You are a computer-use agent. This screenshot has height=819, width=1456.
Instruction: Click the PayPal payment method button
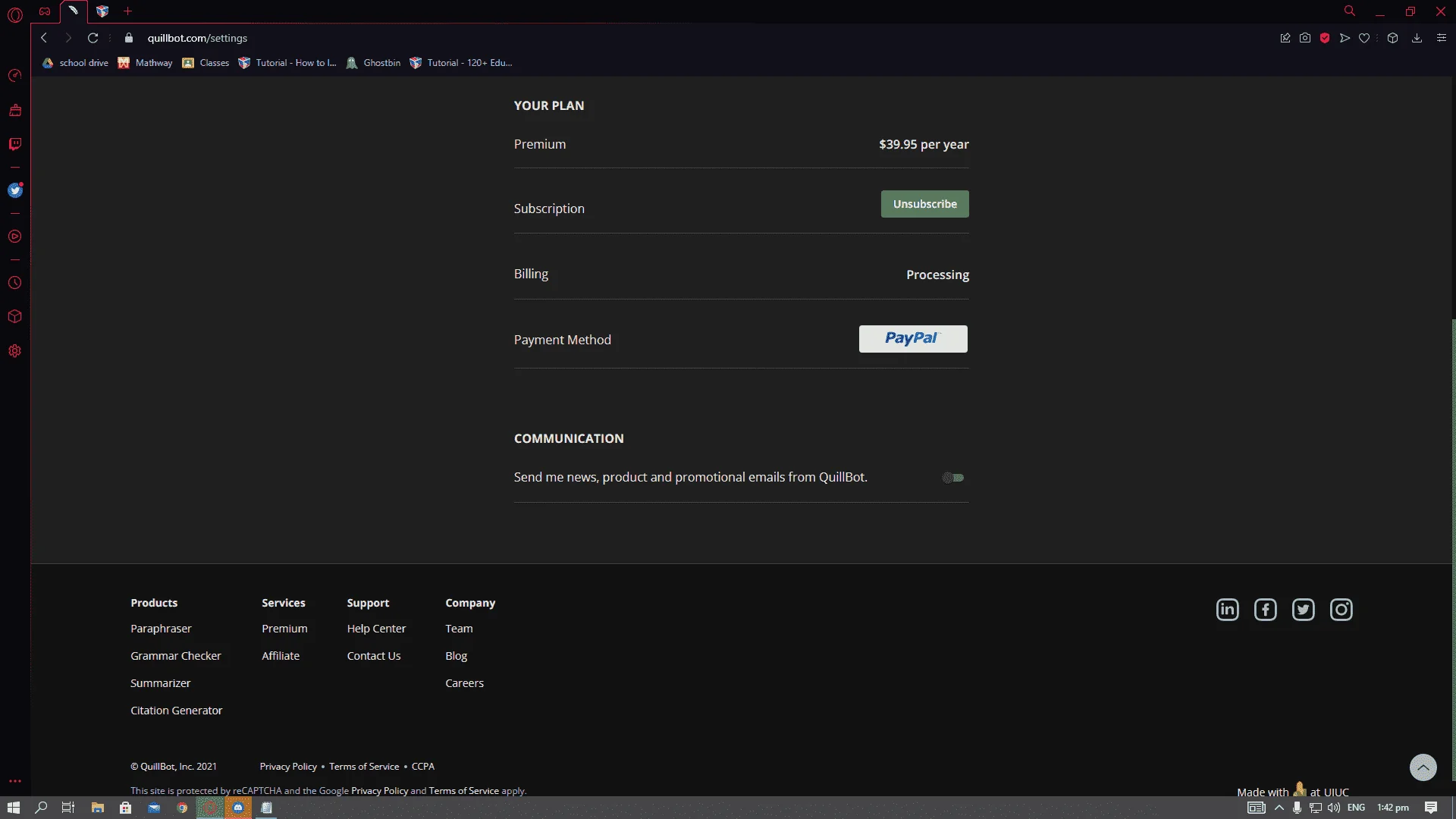pyautogui.click(x=913, y=339)
